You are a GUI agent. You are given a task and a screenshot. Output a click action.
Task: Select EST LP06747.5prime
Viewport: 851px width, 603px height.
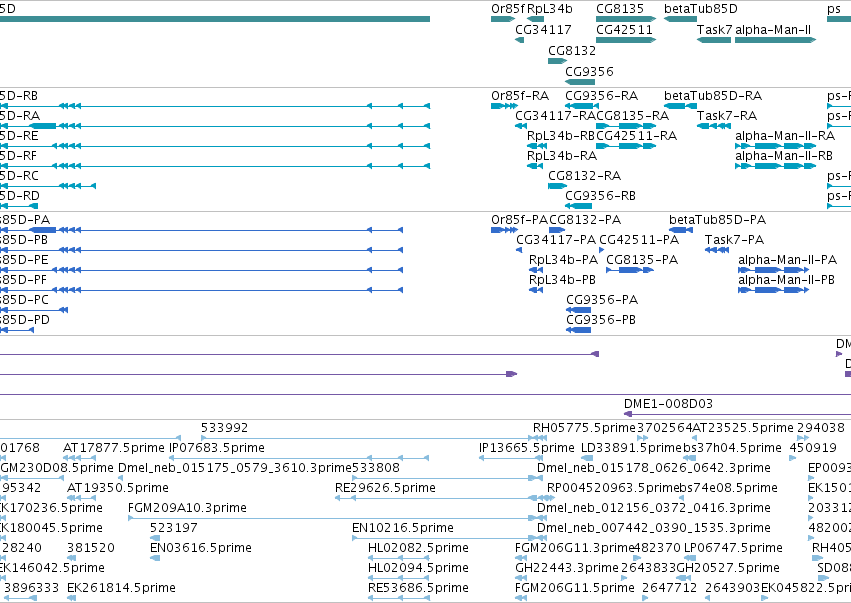pos(733,548)
